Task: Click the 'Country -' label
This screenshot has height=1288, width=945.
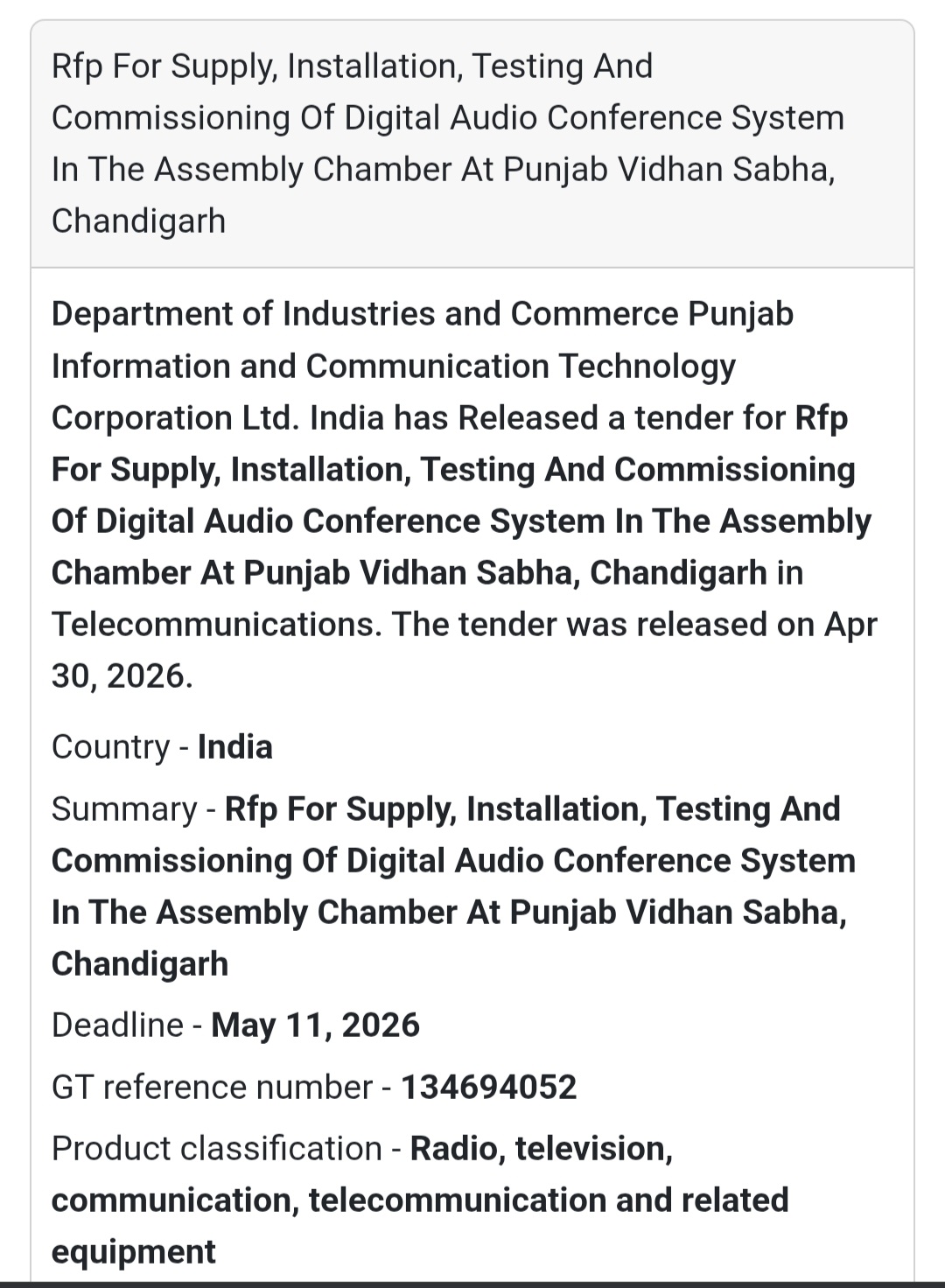Action: click(121, 747)
